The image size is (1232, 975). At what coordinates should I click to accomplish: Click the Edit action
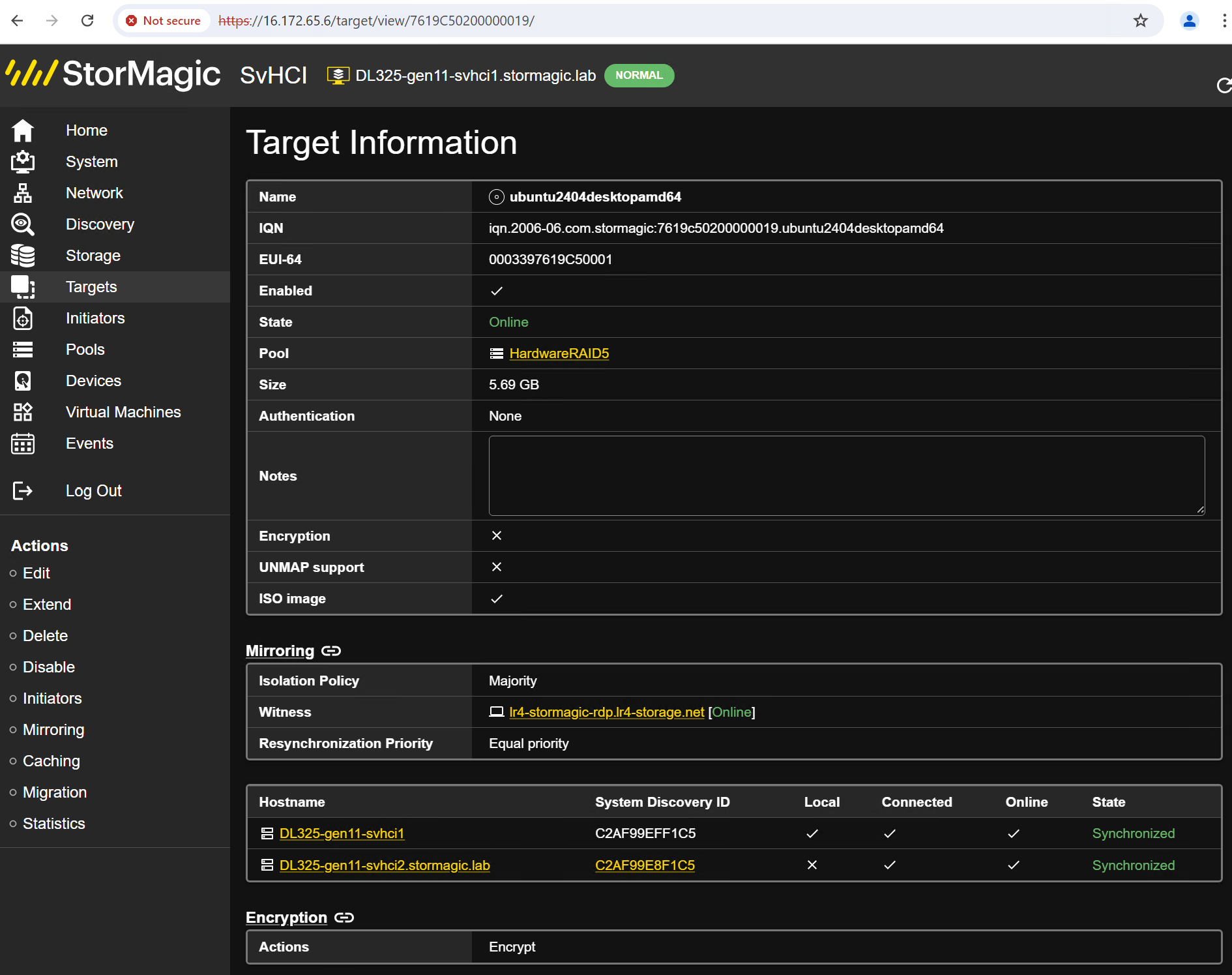37,573
